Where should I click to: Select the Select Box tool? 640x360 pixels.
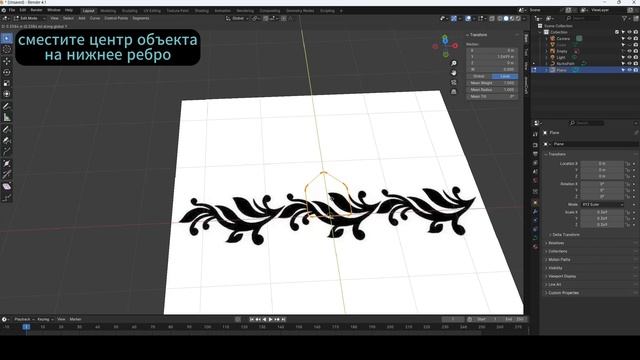point(7,38)
